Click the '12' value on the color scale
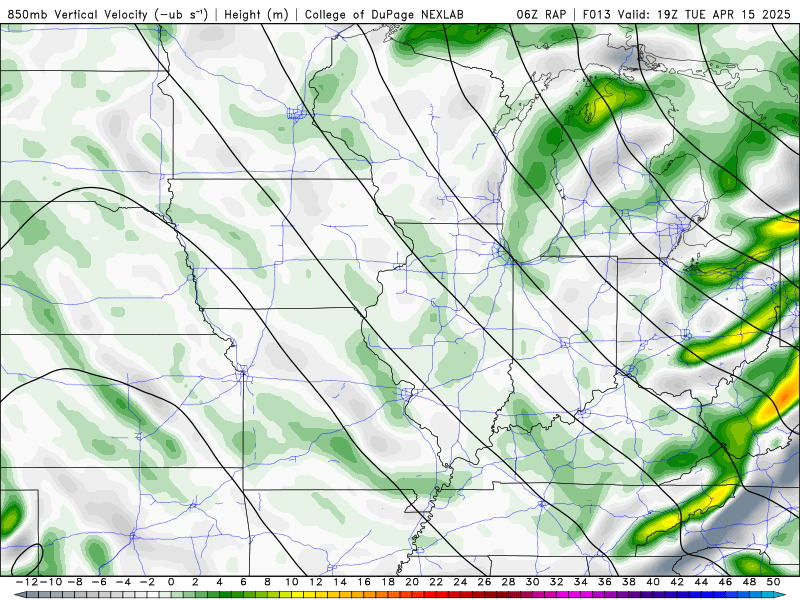This screenshot has height=600, width=800. [316, 582]
